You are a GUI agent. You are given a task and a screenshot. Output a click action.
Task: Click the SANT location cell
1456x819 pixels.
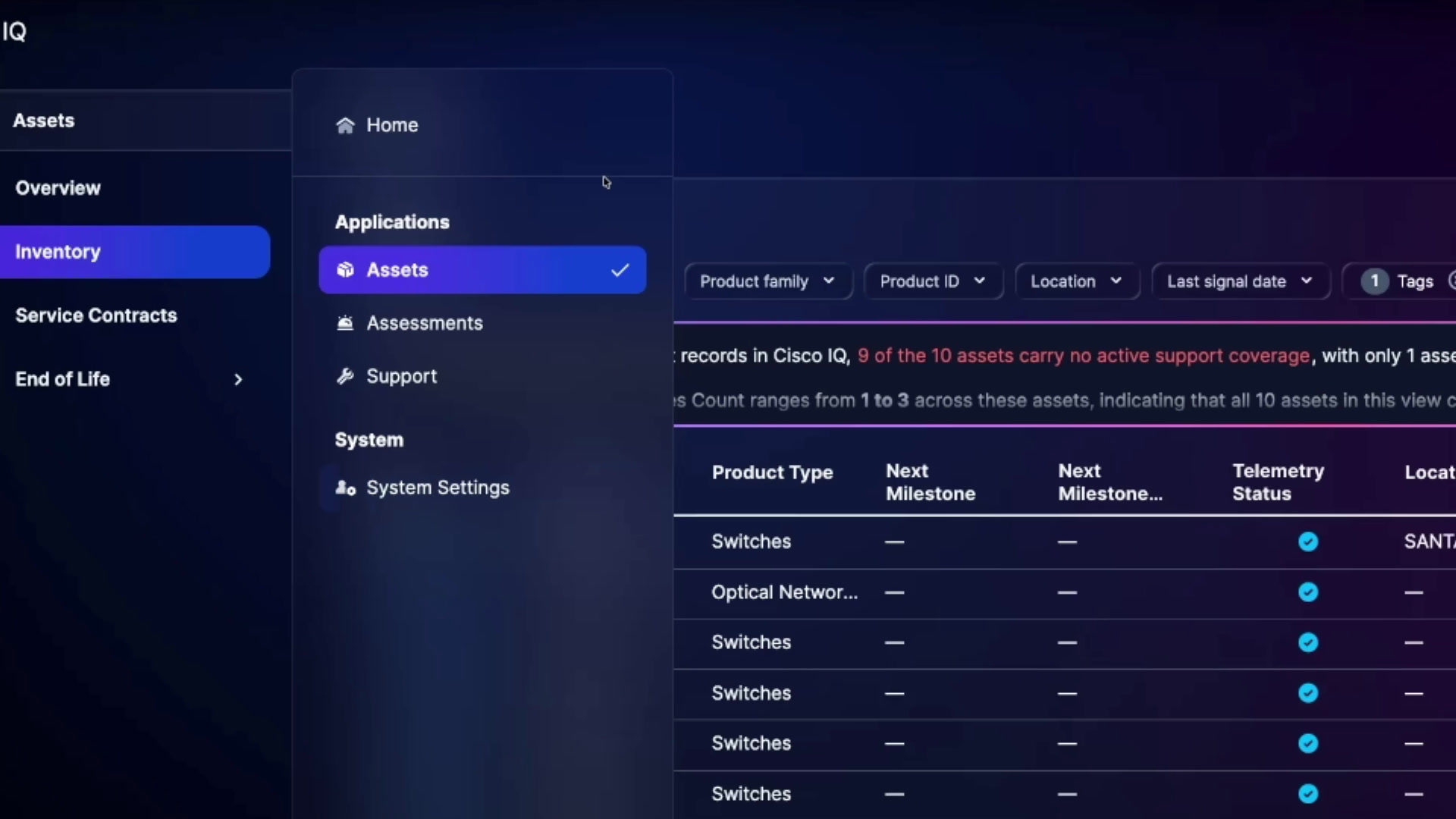1429,541
